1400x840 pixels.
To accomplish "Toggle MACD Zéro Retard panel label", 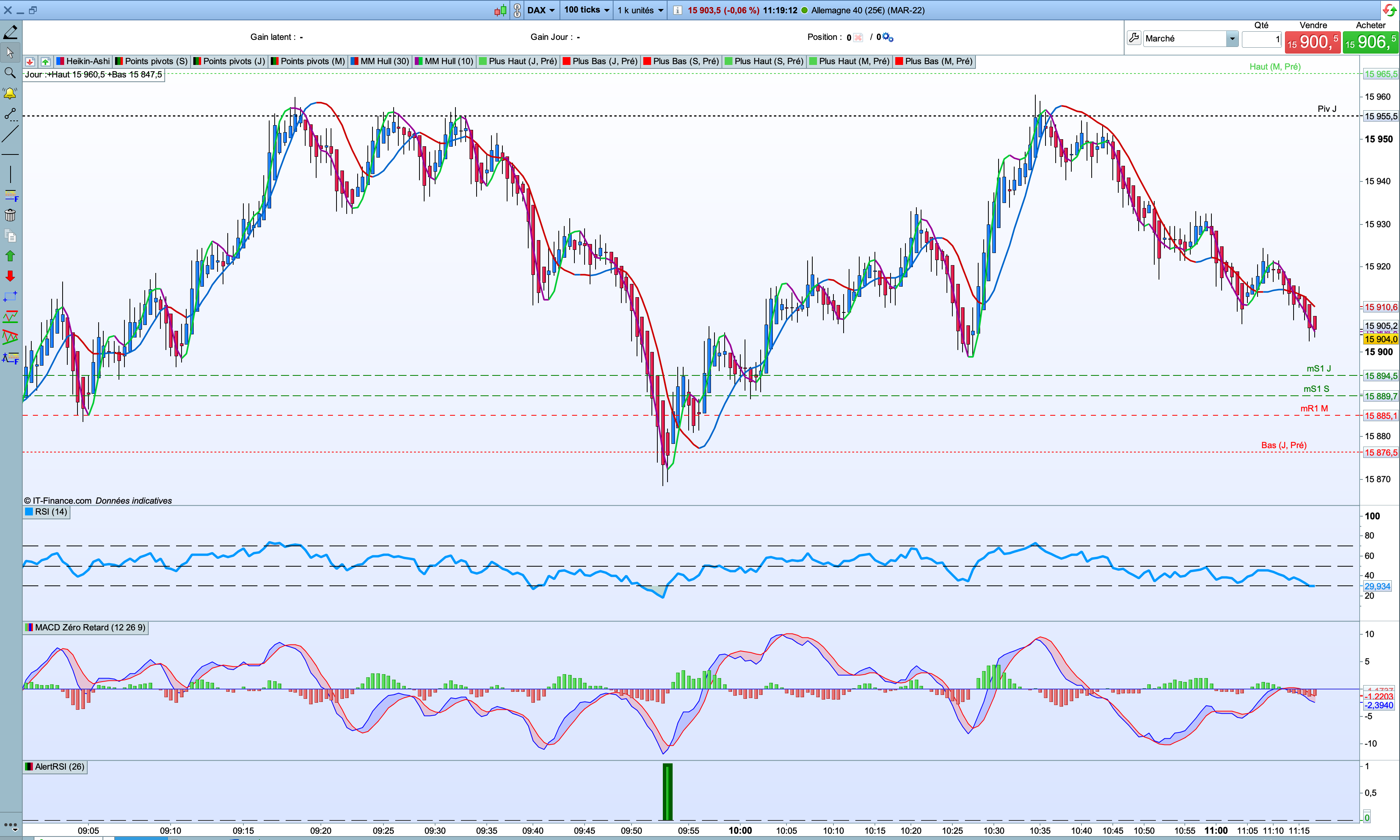I will [90, 627].
